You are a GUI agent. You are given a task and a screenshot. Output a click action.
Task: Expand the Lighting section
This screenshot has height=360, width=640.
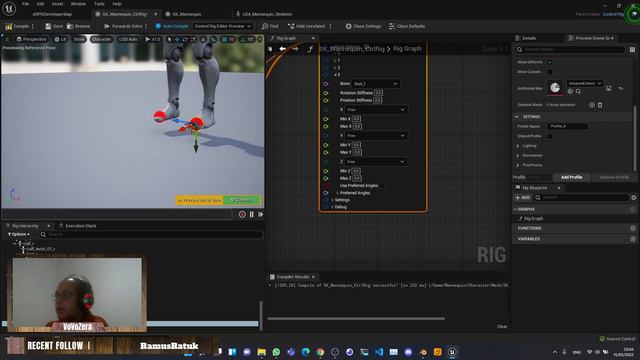pyautogui.click(x=518, y=146)
